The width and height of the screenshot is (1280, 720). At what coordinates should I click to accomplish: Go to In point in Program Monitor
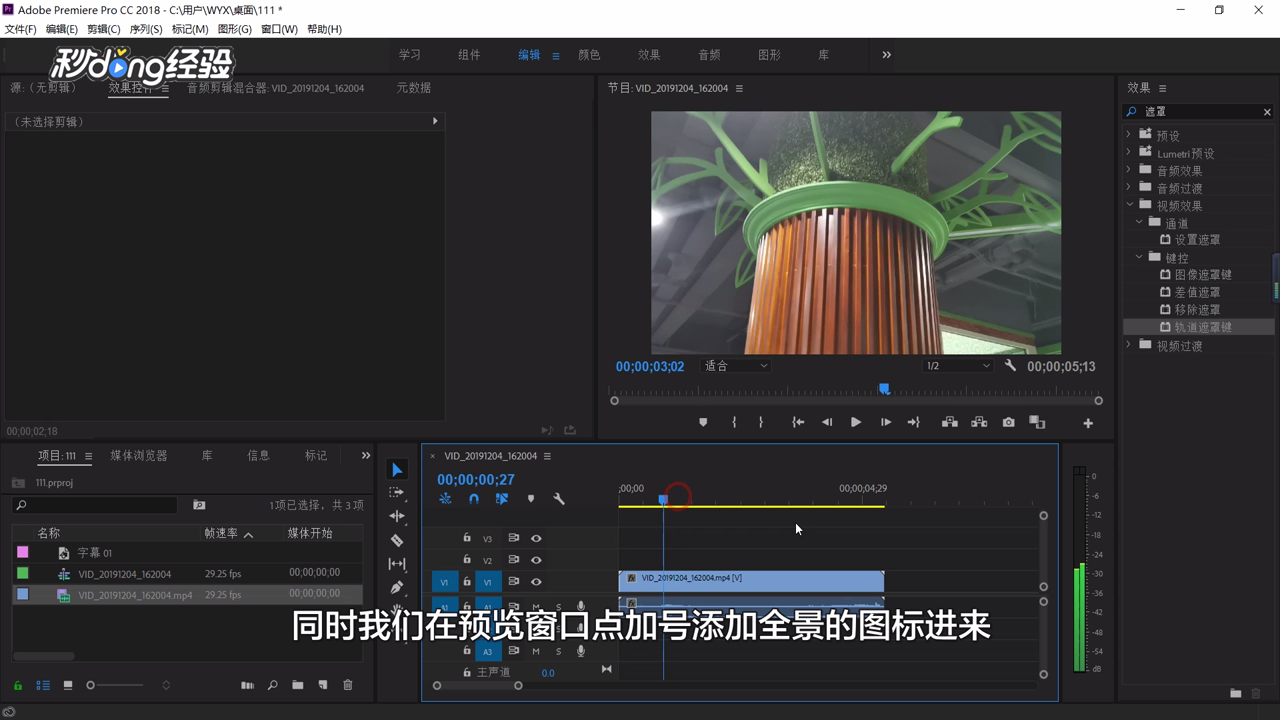[x=798, y=422]
